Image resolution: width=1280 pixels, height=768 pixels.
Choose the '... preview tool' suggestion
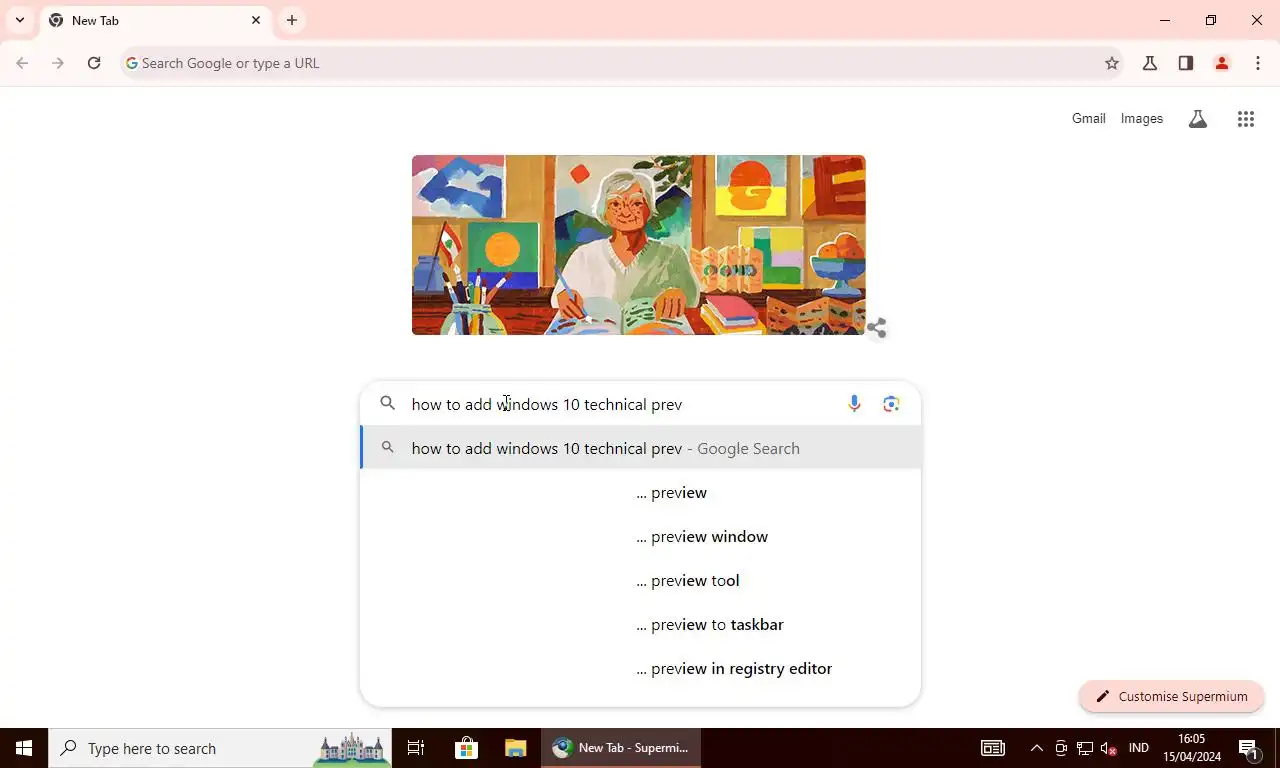[640, 580]
